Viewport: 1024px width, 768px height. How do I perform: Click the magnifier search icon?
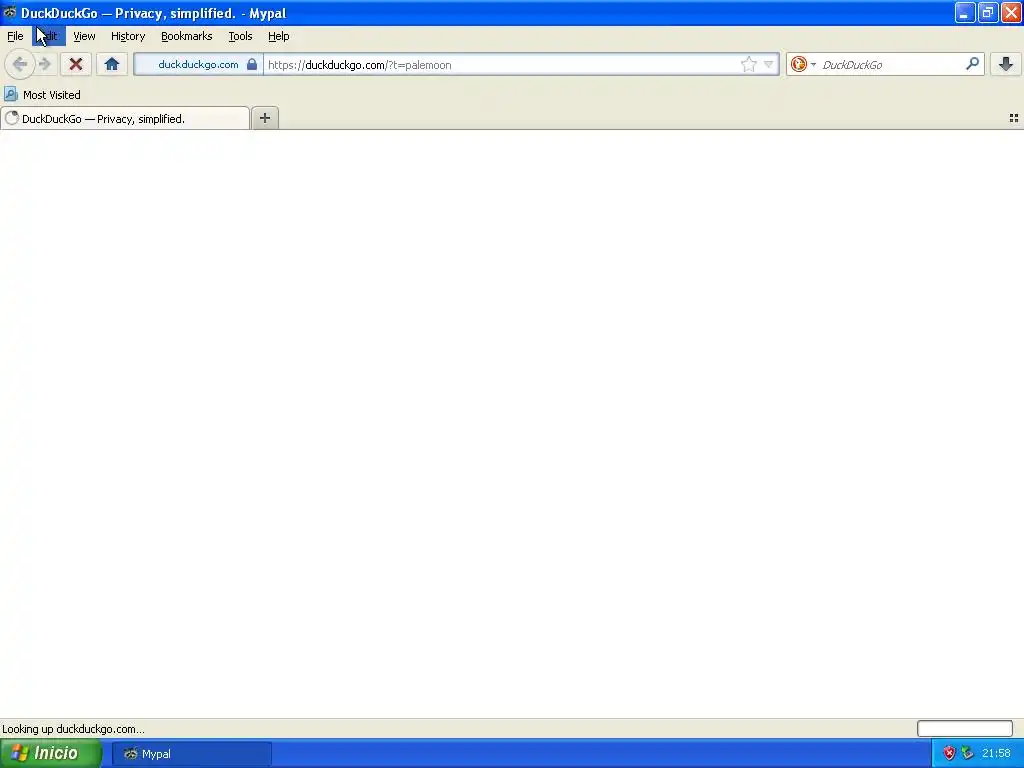click(x=972, y=64)
